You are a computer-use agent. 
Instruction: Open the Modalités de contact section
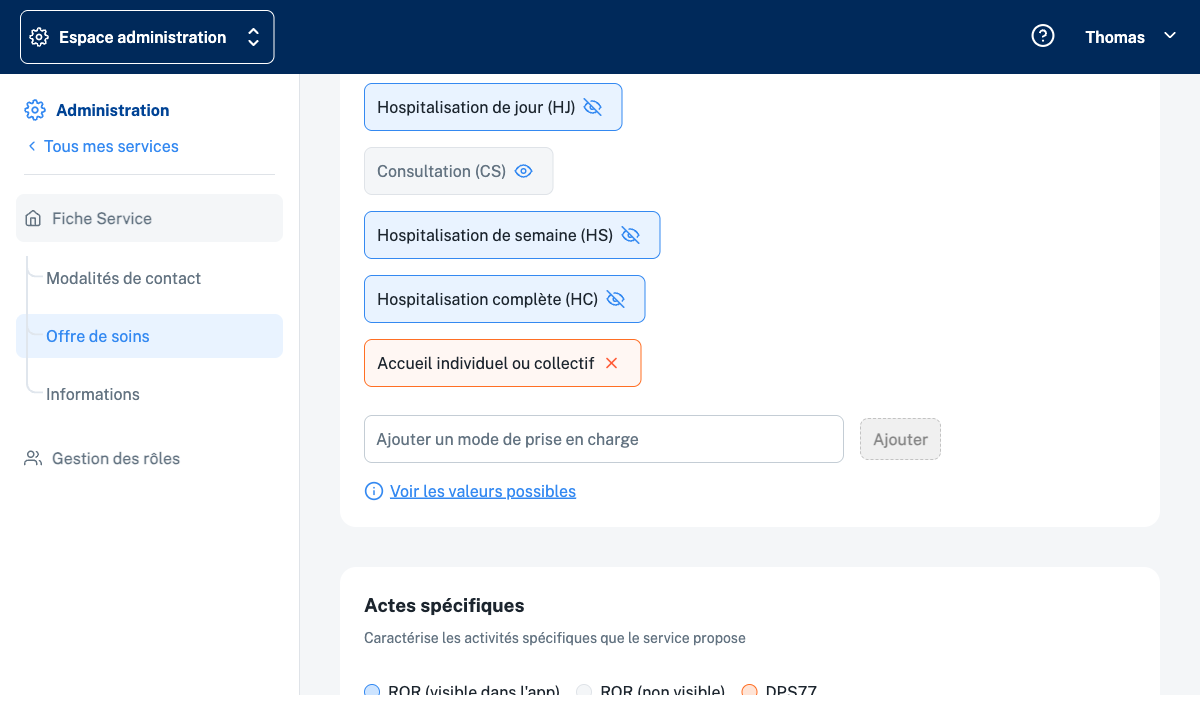pos(123,278)
